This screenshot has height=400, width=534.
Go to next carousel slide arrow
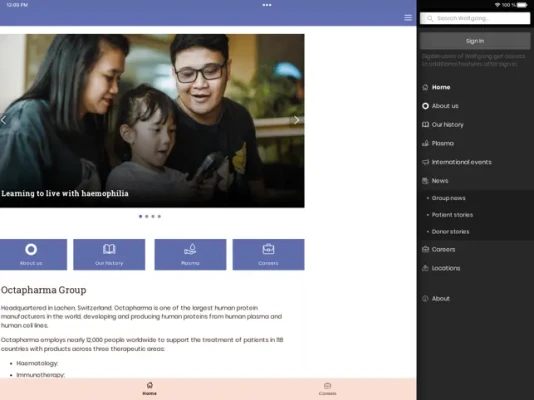tap(297, 120)
